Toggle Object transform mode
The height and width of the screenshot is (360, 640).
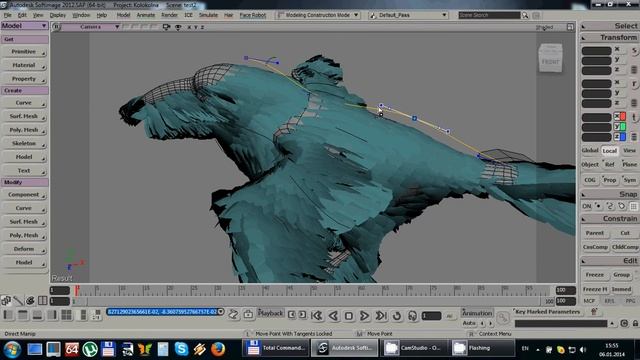590,164
